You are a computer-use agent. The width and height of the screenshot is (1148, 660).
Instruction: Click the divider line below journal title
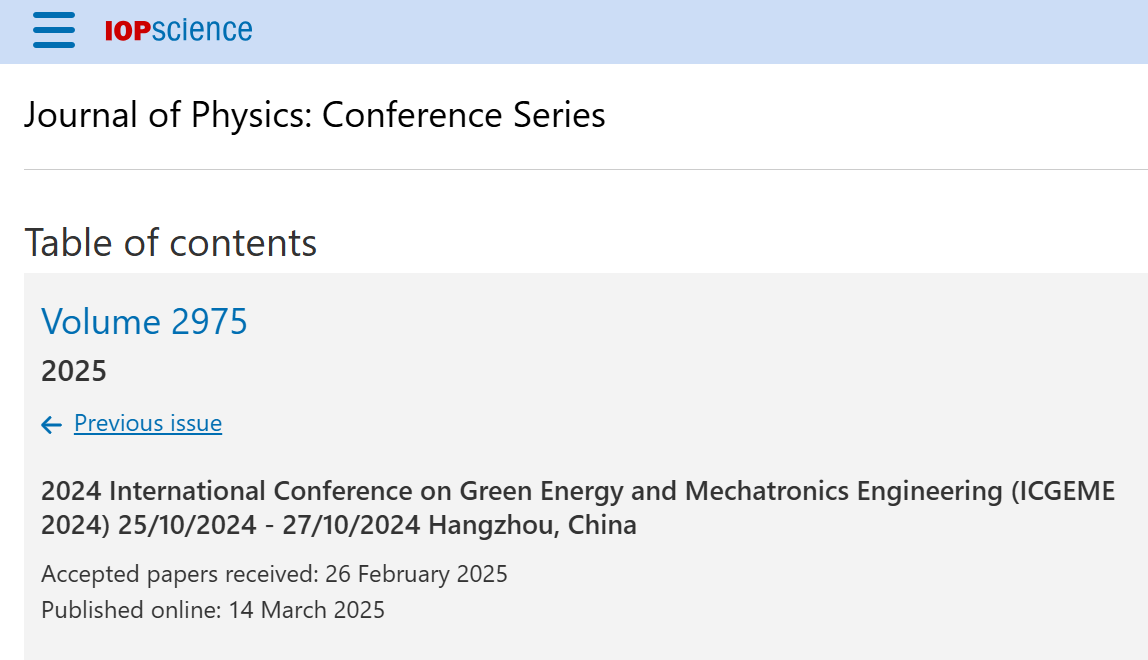tap(586, 169)
